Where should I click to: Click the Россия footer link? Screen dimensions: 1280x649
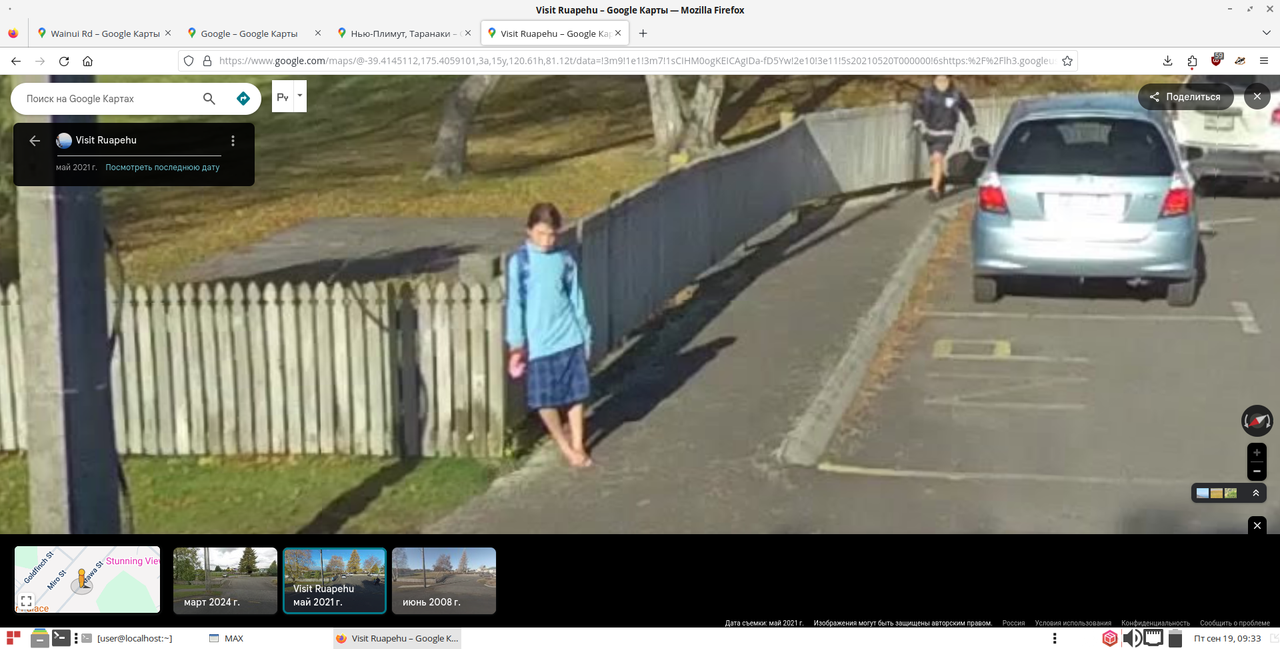pyautogui.click(x=1014, y=623)
